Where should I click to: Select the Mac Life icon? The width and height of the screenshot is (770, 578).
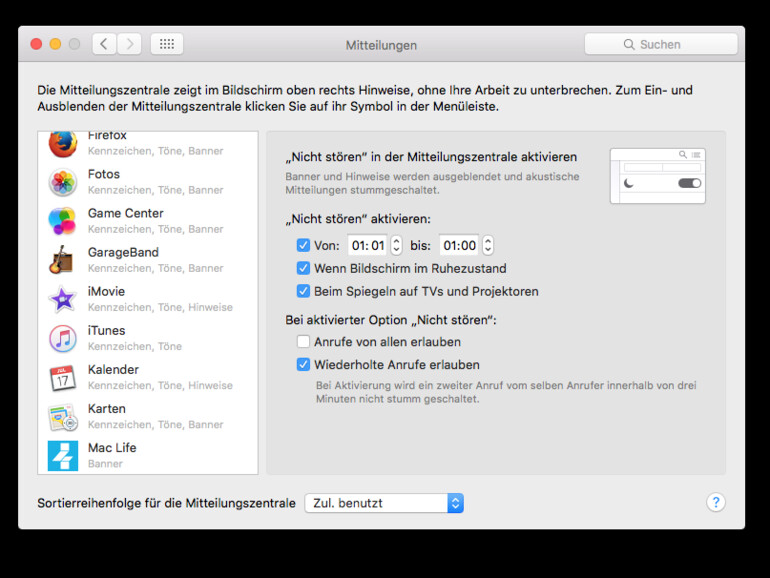[63, 456]
